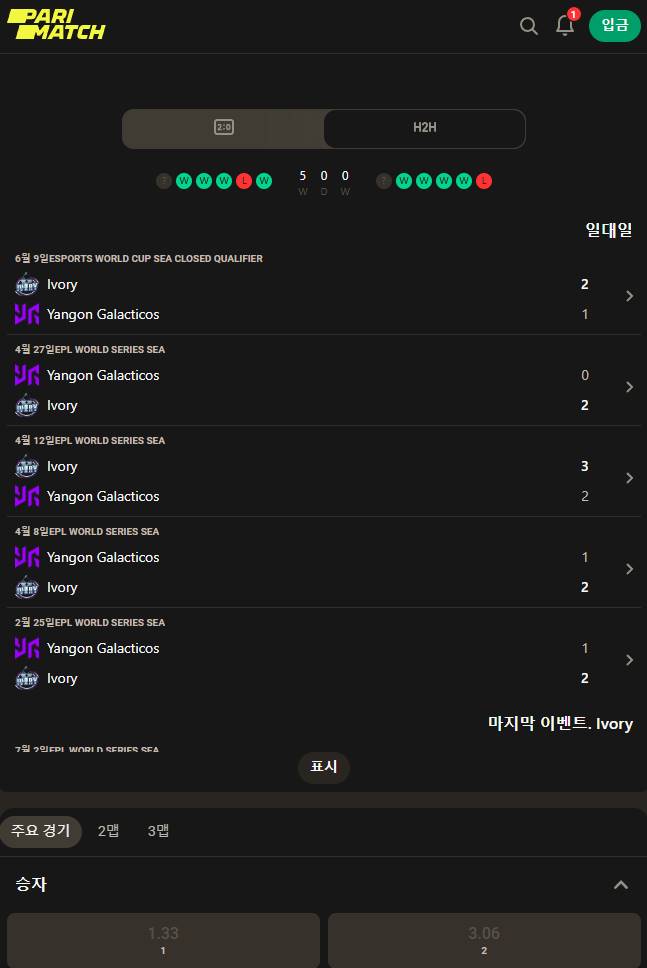
Task: Click the grey question badge in left form row
Action: coord(164,181)
